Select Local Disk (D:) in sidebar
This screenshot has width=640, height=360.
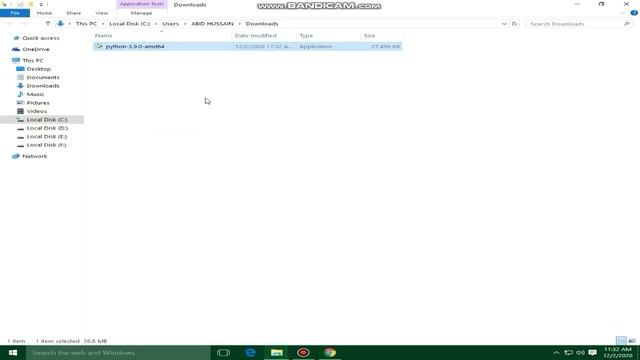pyautogui.click(x=47, y=128)
